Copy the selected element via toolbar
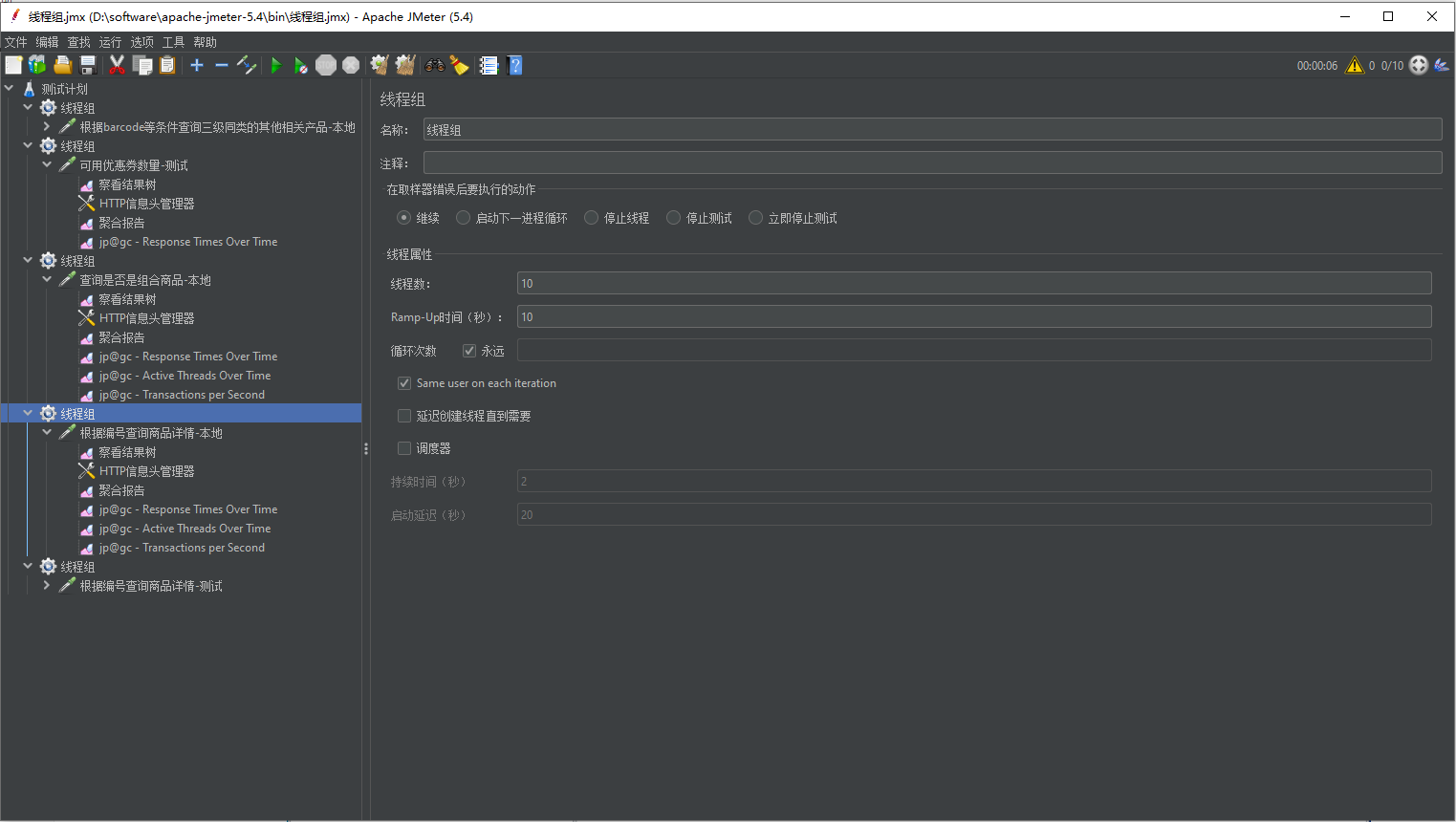 (x=142, y=65)
